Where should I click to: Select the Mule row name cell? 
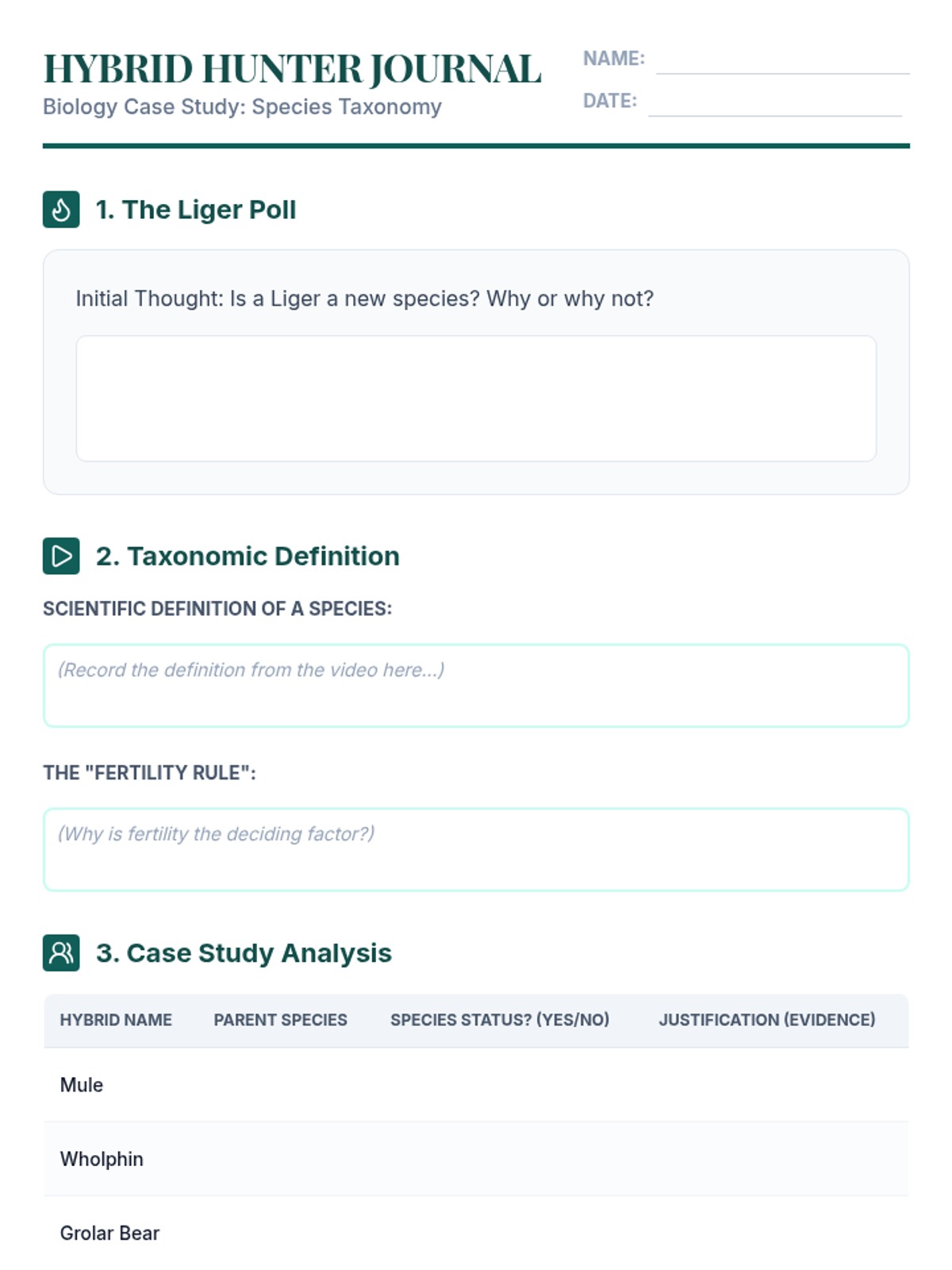(x=82, y=1085)
